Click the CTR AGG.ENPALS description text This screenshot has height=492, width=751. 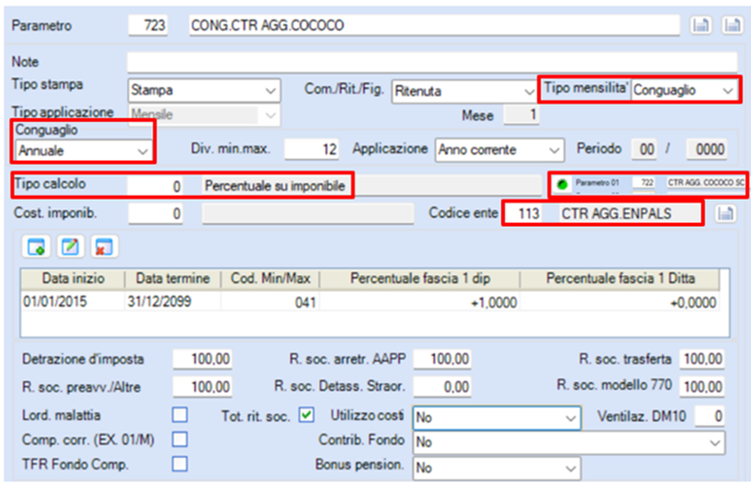(x=616, y=213)
